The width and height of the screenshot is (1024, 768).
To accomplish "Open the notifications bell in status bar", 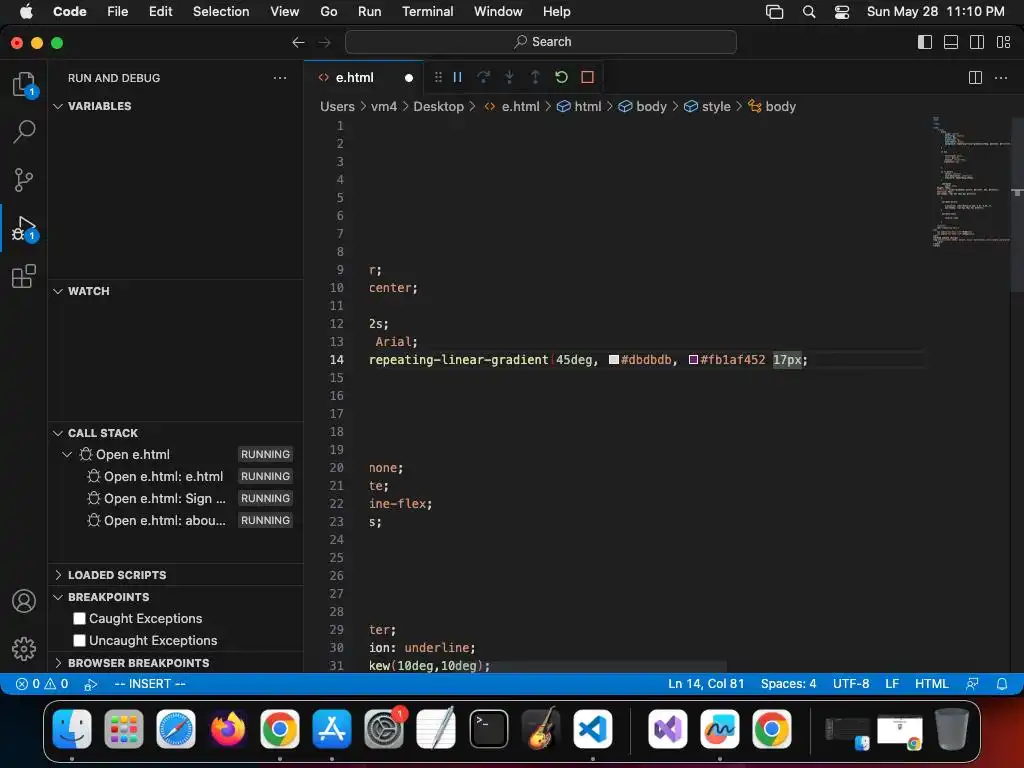I will [x=1002, y=684].
